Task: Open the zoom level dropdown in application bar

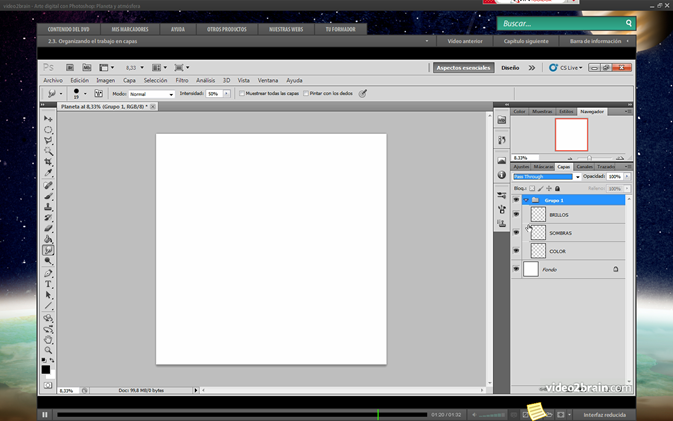Action: pos(142,67)
